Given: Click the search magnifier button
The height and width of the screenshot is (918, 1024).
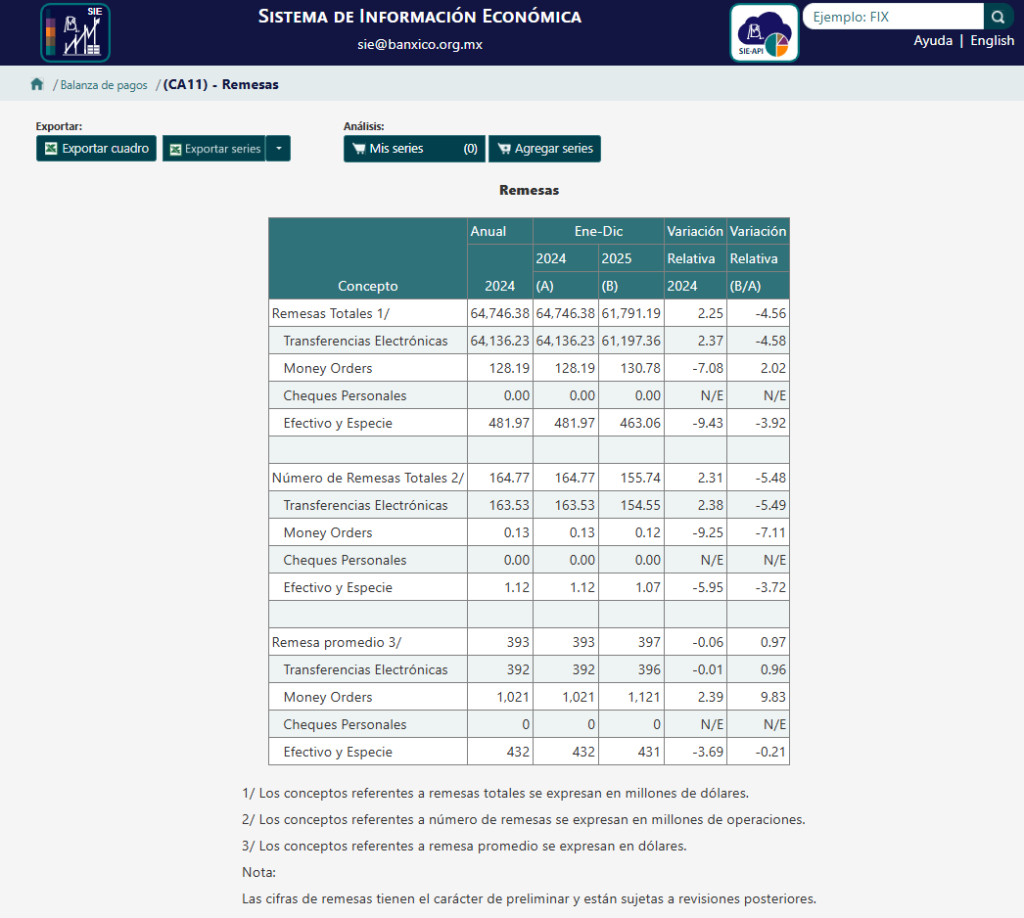Looking at the screenshot, I should 998,17.
